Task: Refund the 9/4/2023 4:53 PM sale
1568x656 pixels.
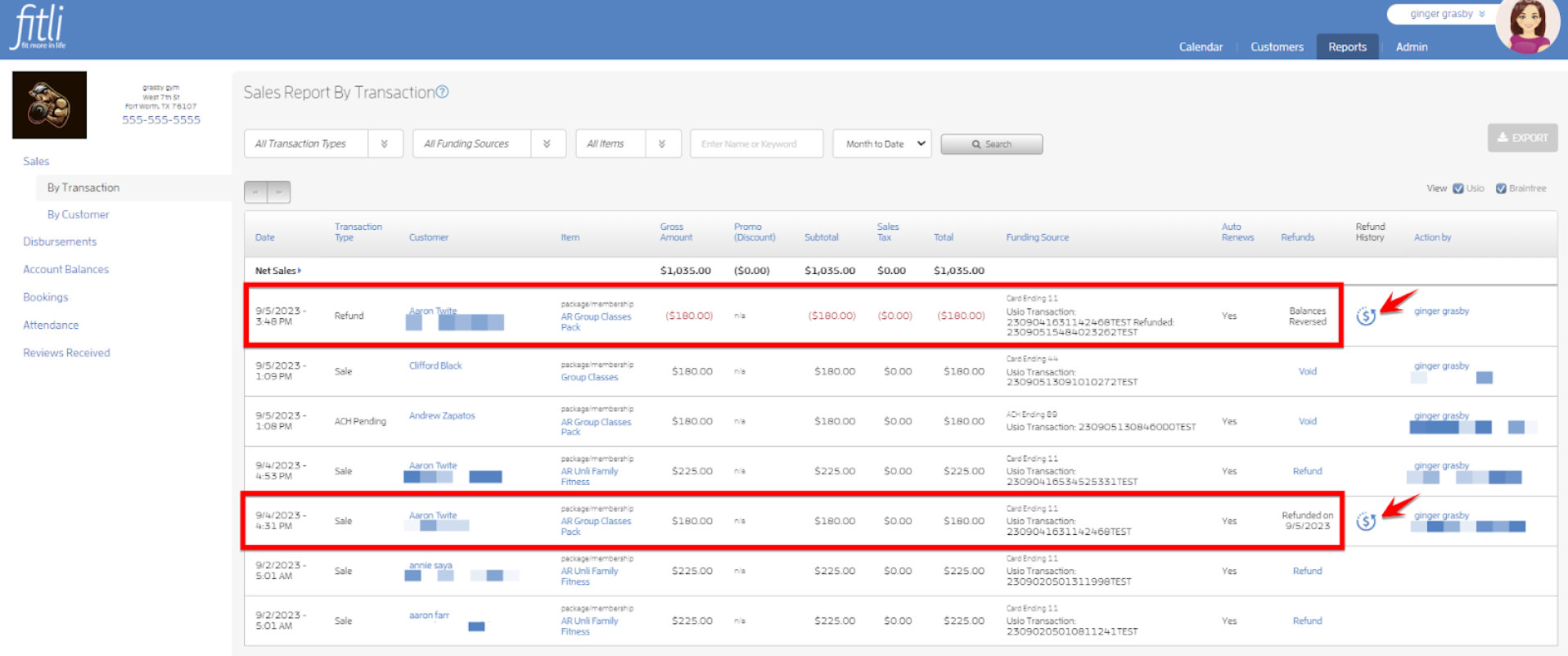Action: pyautogui.click(x=1307, y=471)
